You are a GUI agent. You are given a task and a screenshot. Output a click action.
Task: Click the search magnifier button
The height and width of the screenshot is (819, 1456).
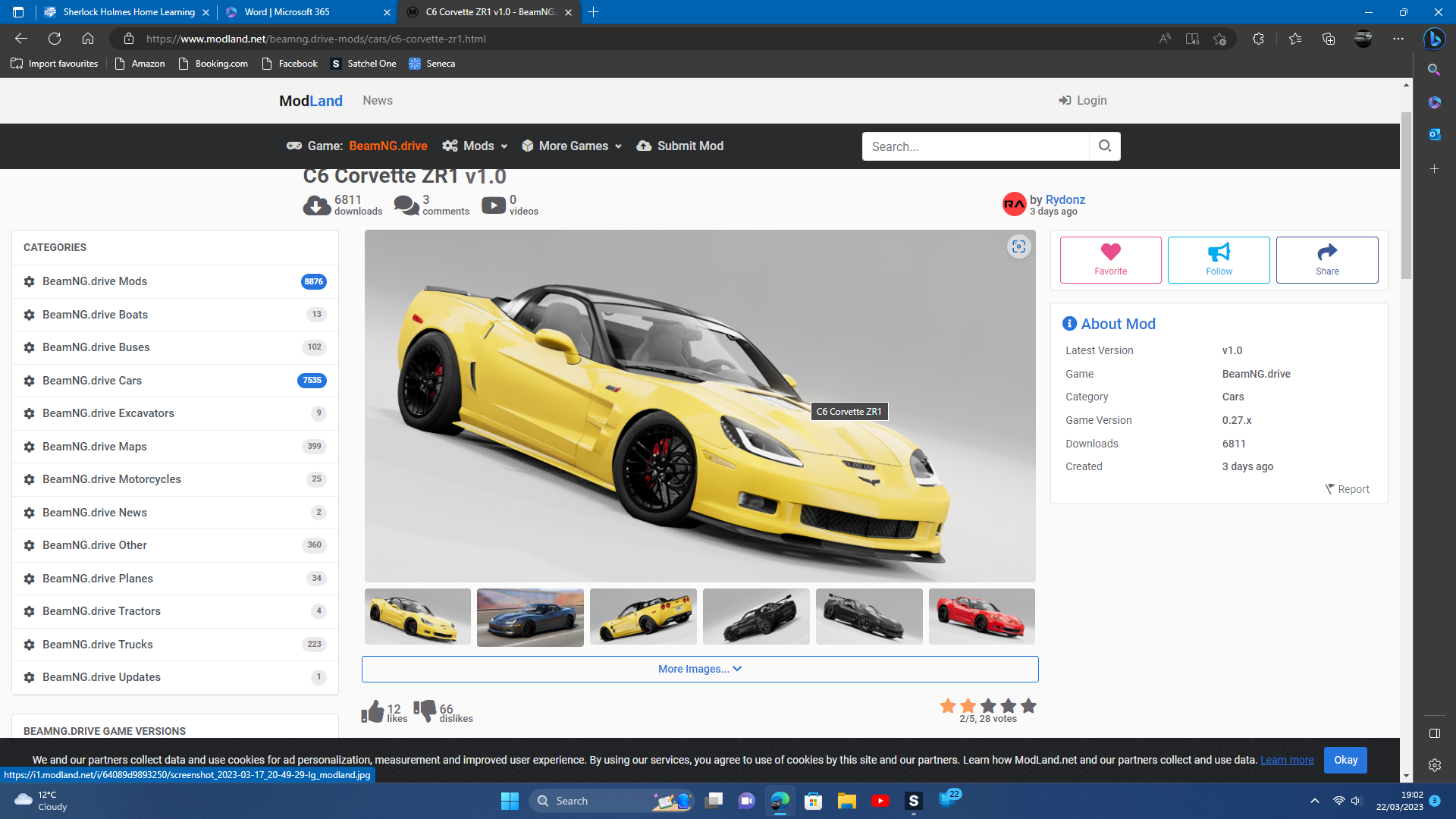tap(1105, 146)
